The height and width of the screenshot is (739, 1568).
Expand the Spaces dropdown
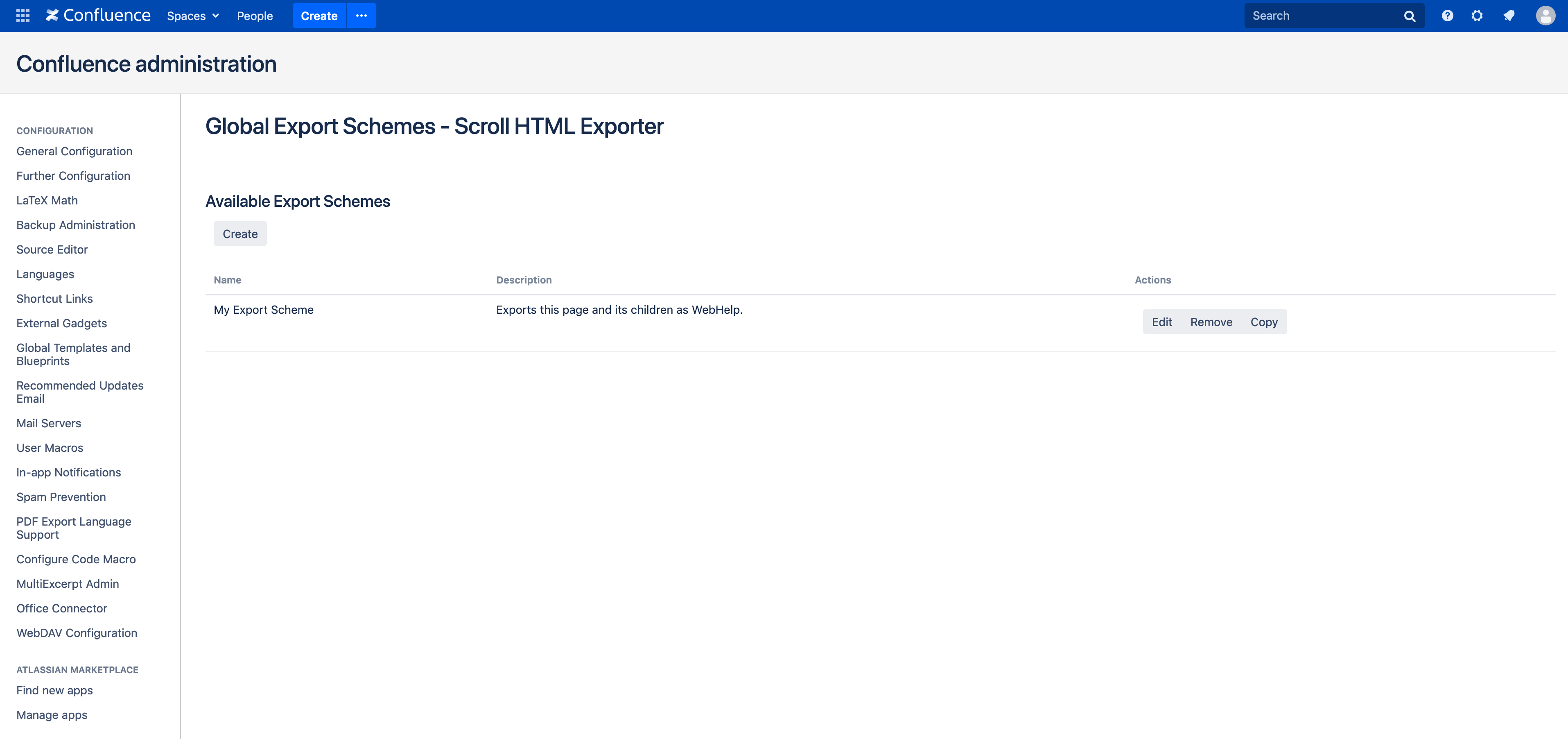tap(192, 16)
